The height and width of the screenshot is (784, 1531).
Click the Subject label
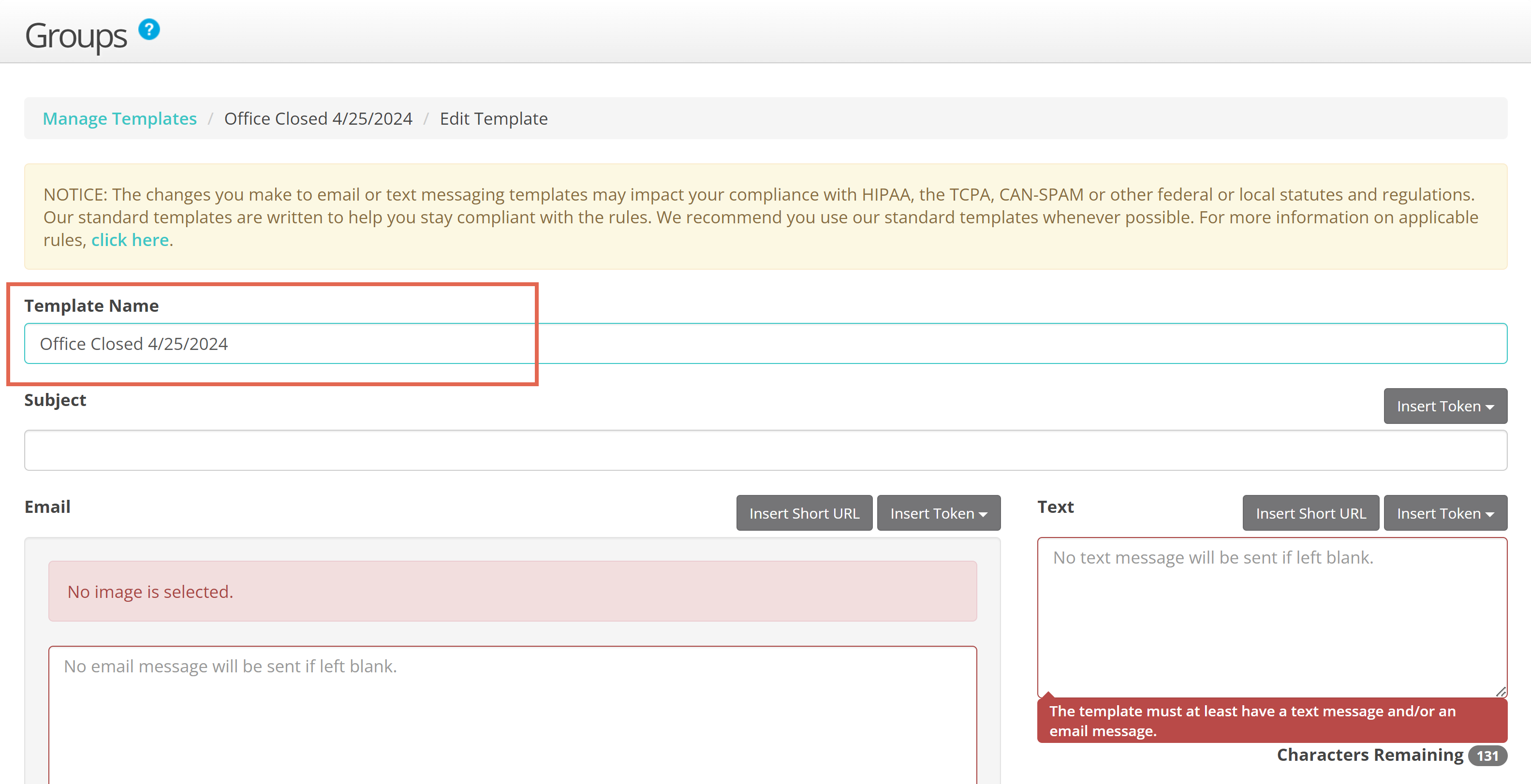[55, 400]
